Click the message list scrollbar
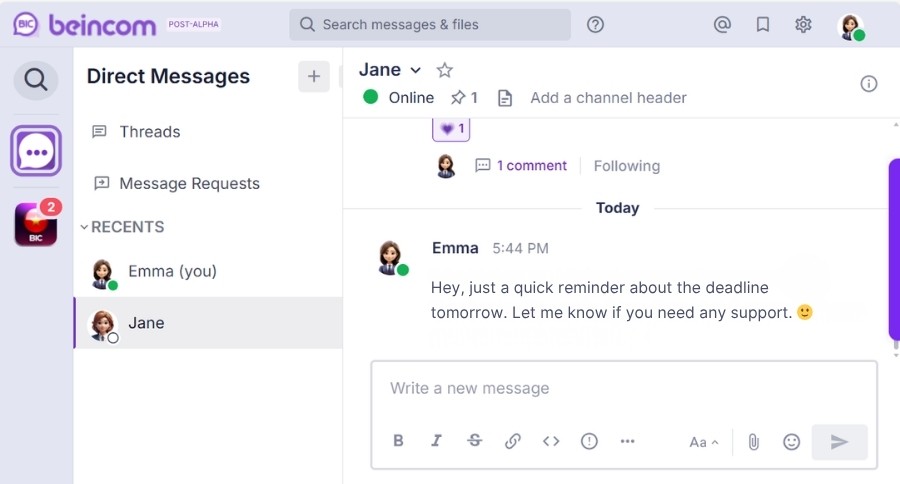 (894, 249)
